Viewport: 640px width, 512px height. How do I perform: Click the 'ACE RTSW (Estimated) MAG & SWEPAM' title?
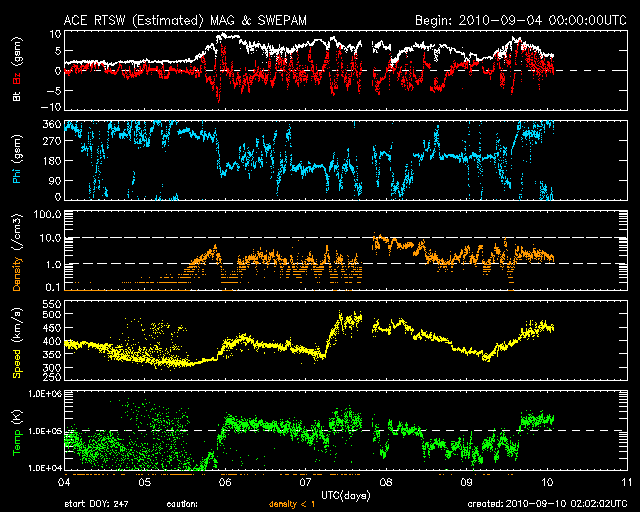point(185,20)
